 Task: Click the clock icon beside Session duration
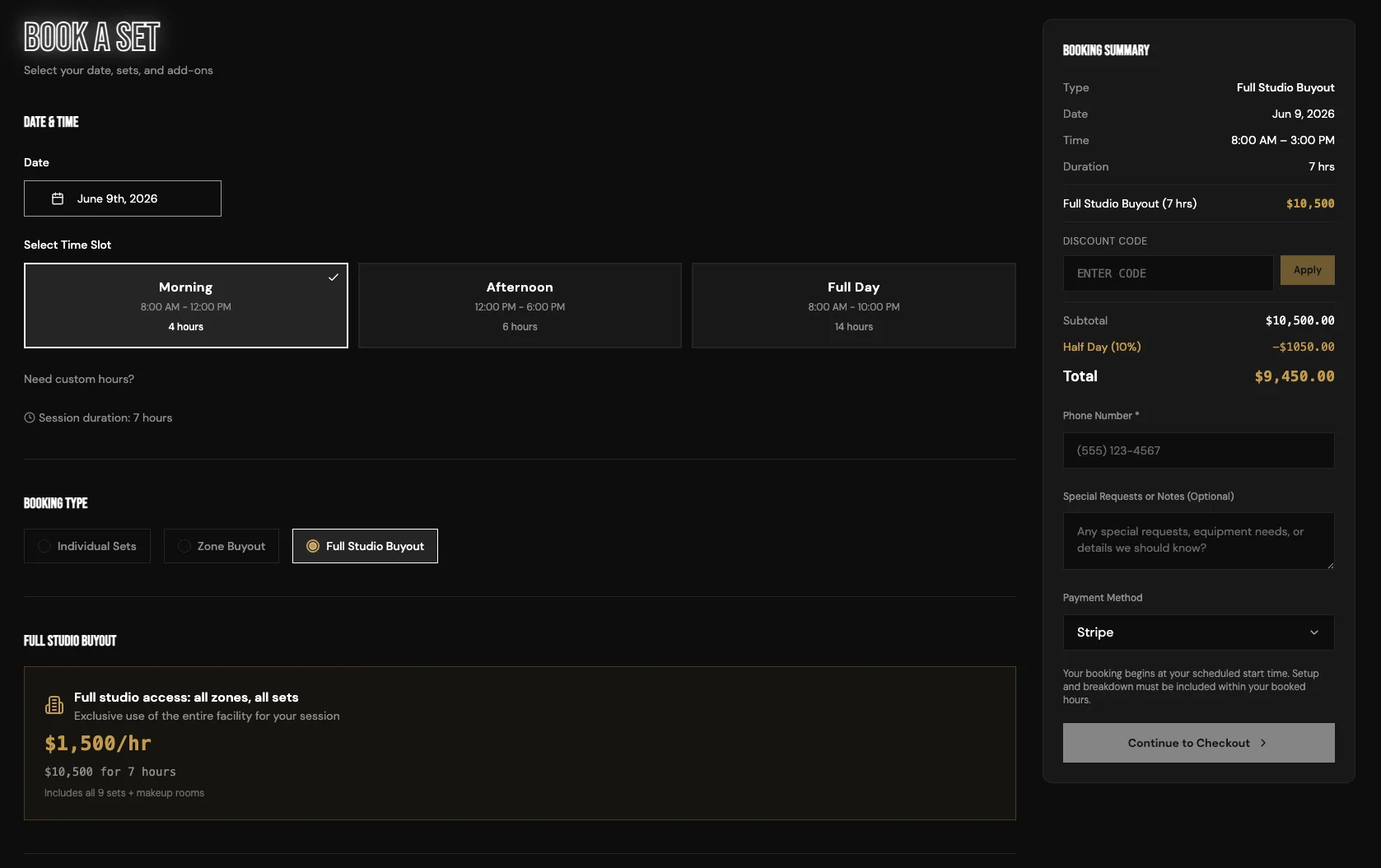(x=30, y=418)
